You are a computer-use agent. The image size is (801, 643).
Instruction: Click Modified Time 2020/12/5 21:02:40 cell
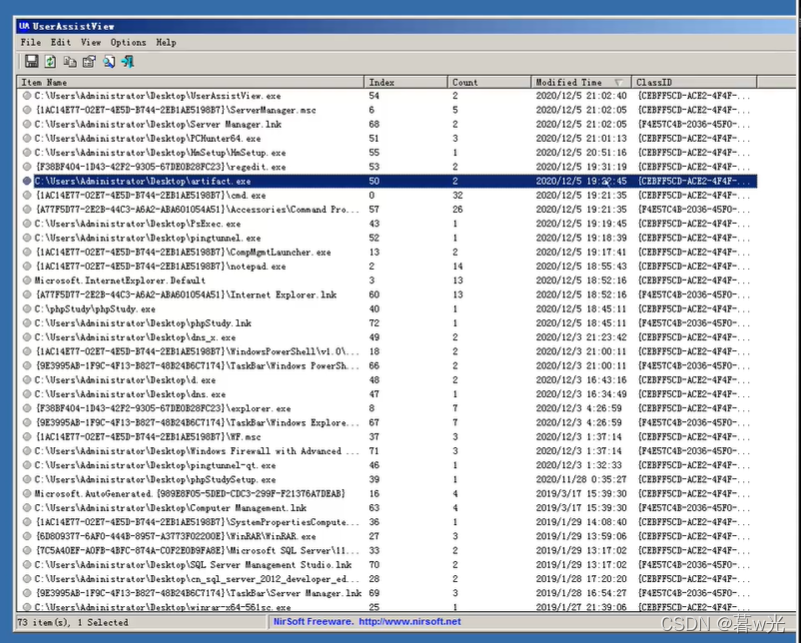(x=581, y=96)
